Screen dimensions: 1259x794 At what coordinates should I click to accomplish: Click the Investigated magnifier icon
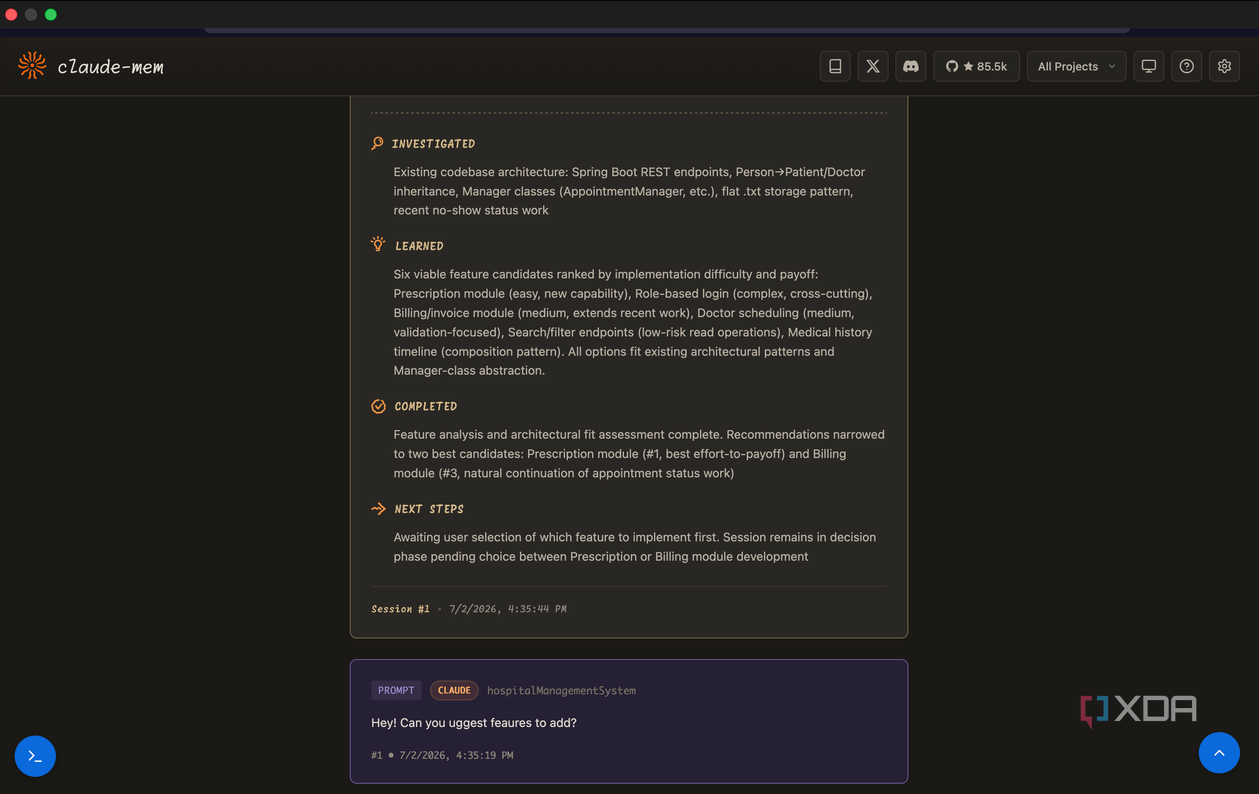[x=377, y=143]
